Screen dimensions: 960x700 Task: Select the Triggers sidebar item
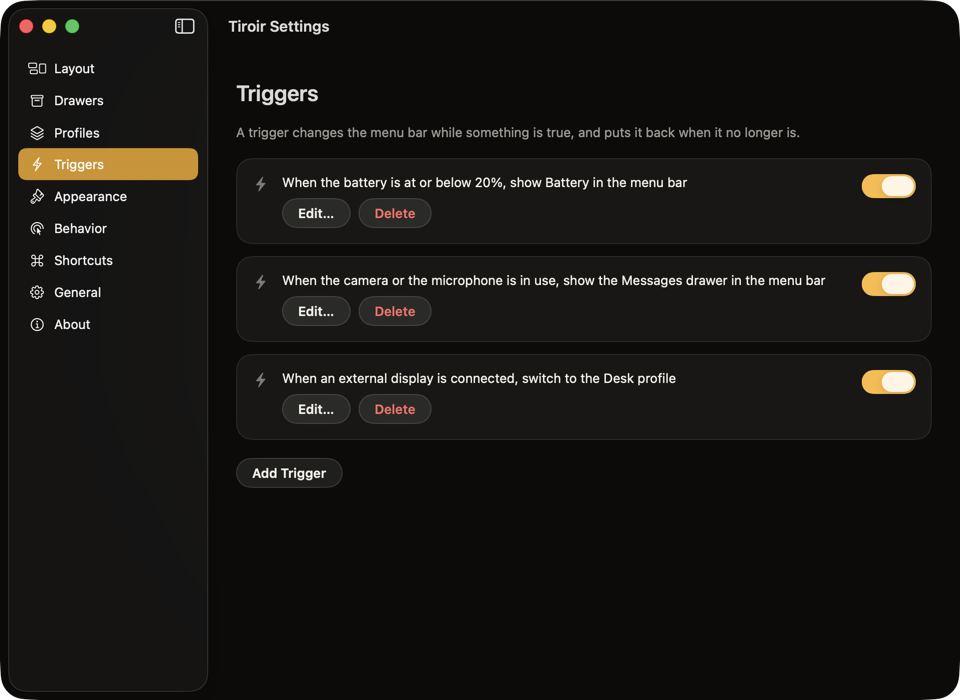click(x=108, y=164)
